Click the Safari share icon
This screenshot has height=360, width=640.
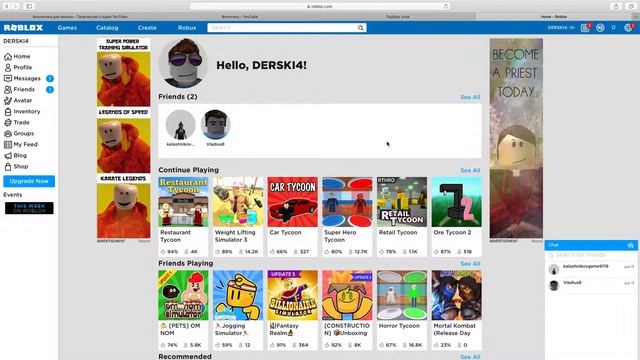616,6
